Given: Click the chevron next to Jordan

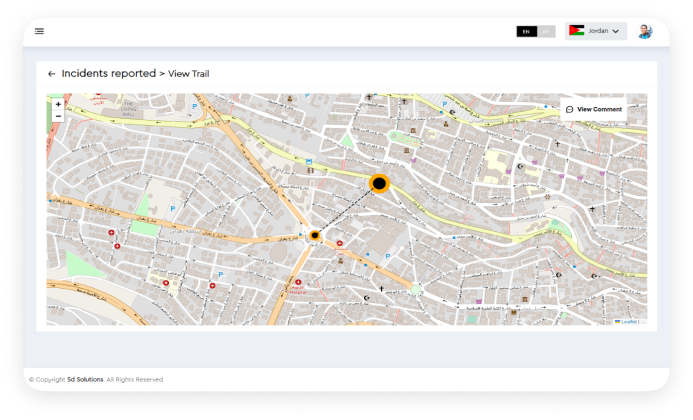Looking at the screenshot, I should coord(616,31).
